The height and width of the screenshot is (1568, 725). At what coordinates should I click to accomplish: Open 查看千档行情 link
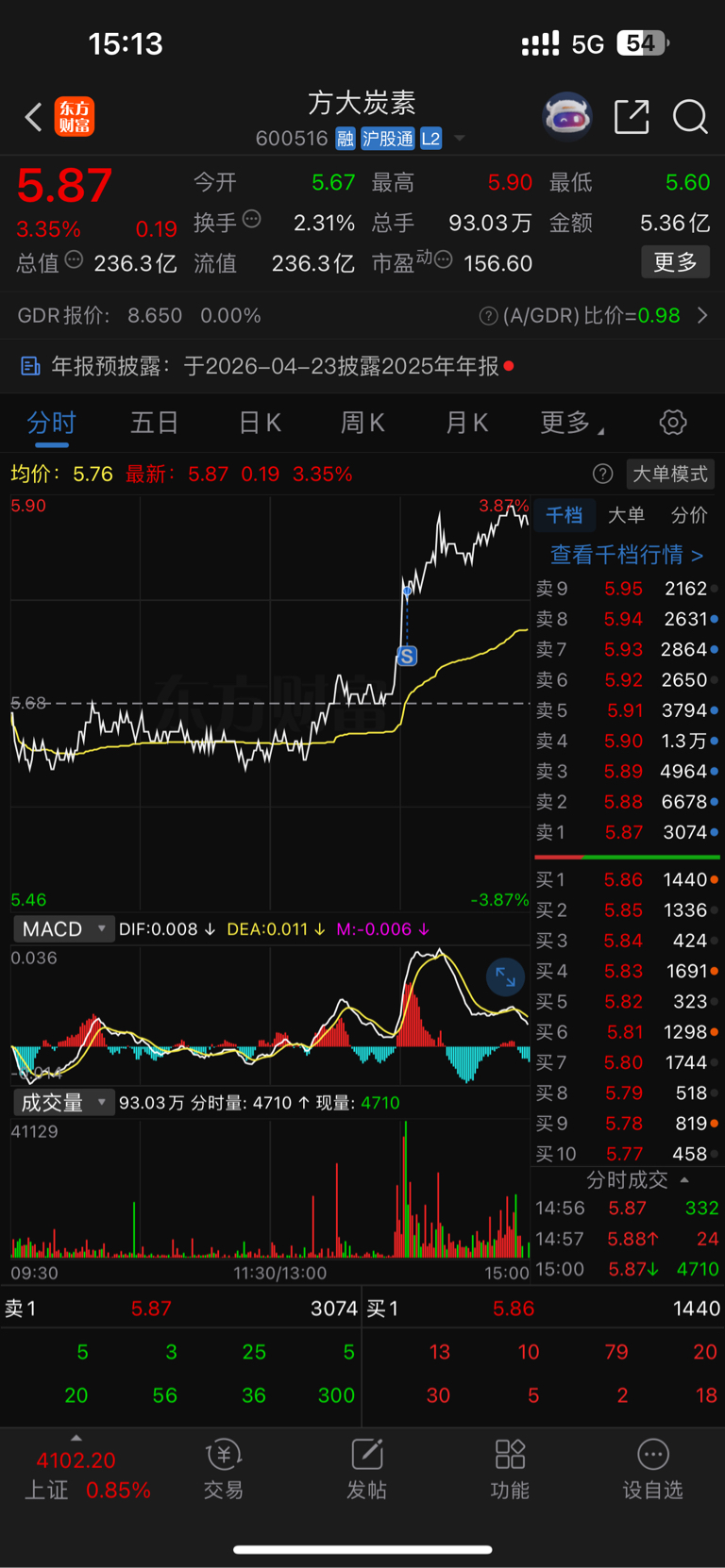[x=627, y=555]
